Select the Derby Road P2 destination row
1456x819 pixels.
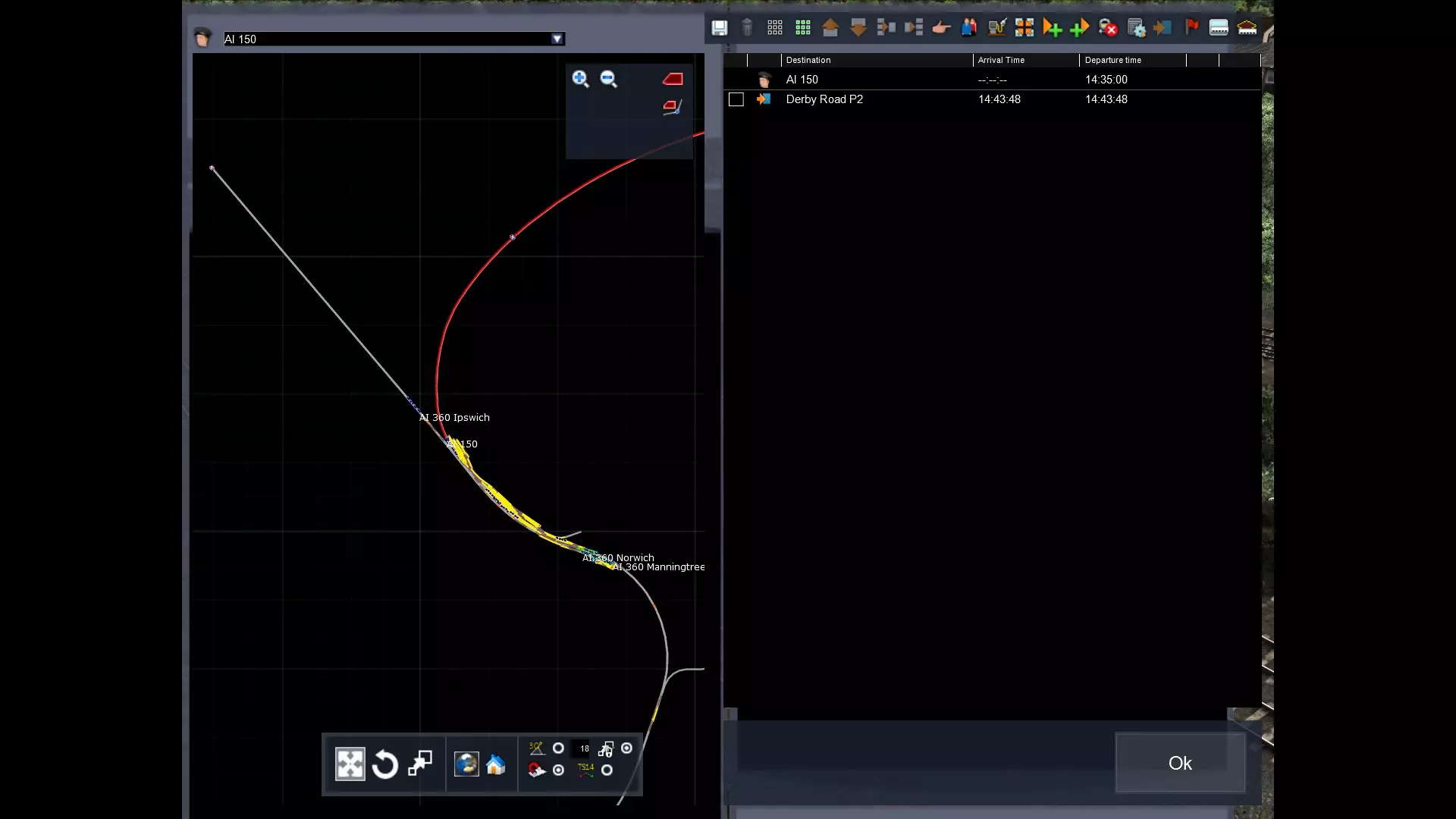pos(824,99)
